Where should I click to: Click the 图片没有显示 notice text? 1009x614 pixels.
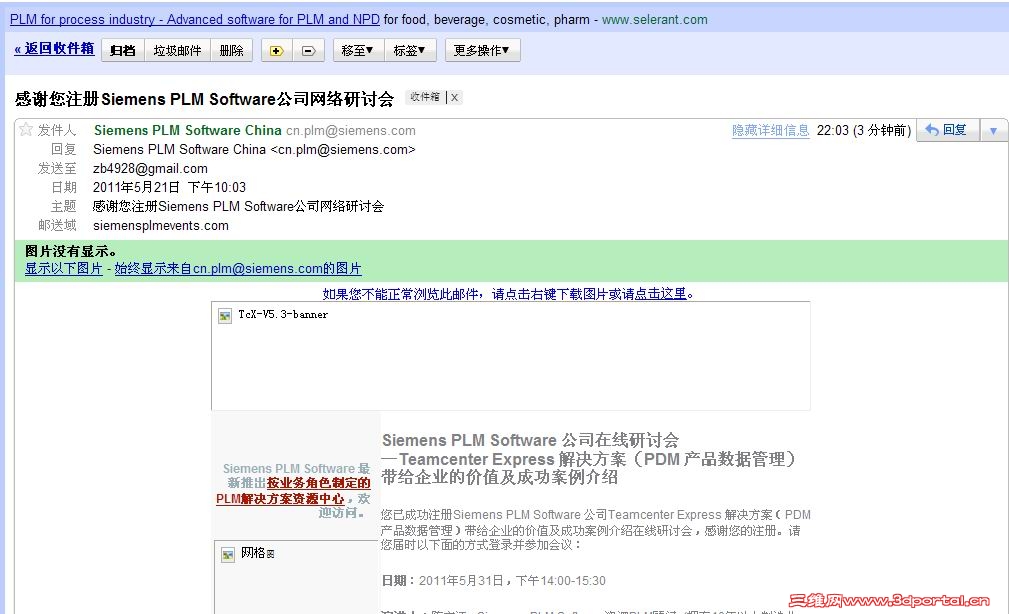71,251
